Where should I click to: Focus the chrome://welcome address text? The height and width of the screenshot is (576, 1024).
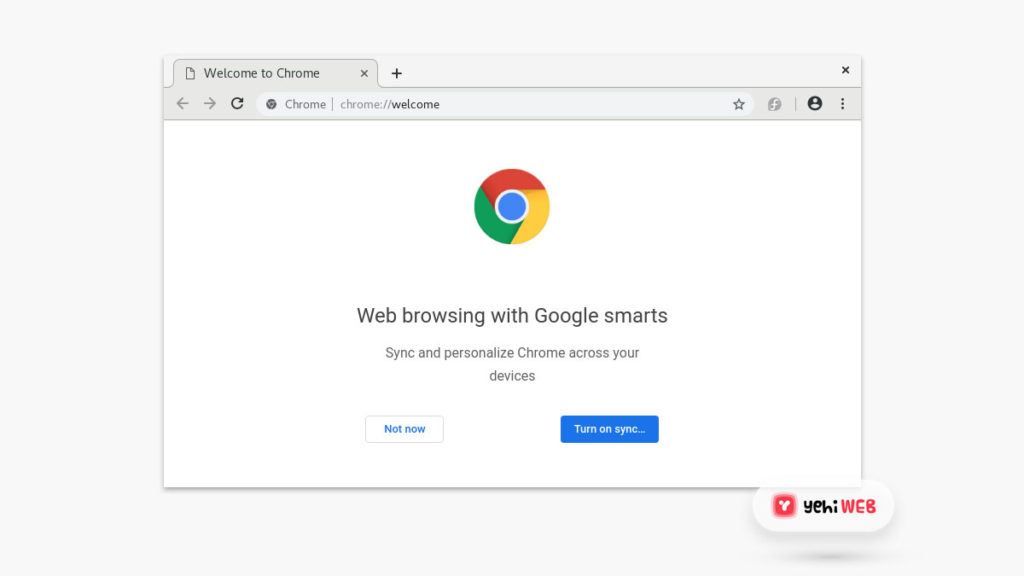(x=390, y=104)
